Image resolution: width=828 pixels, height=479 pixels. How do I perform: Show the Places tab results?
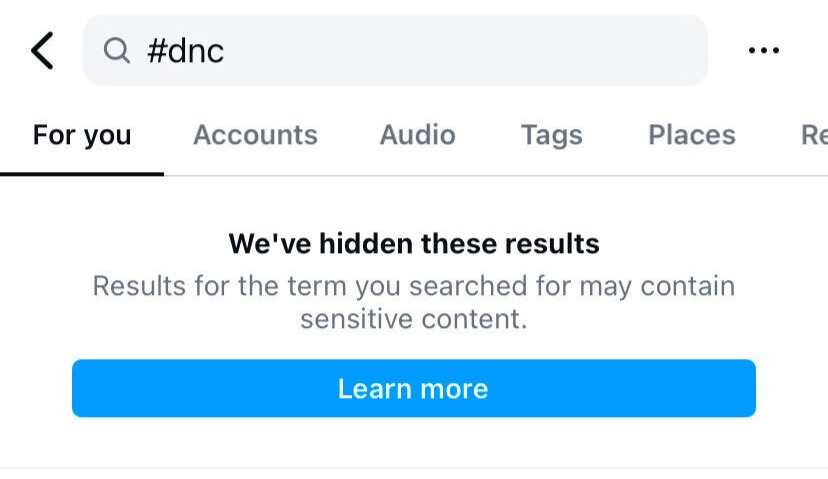pyautogui.click(x=691, y=135)
